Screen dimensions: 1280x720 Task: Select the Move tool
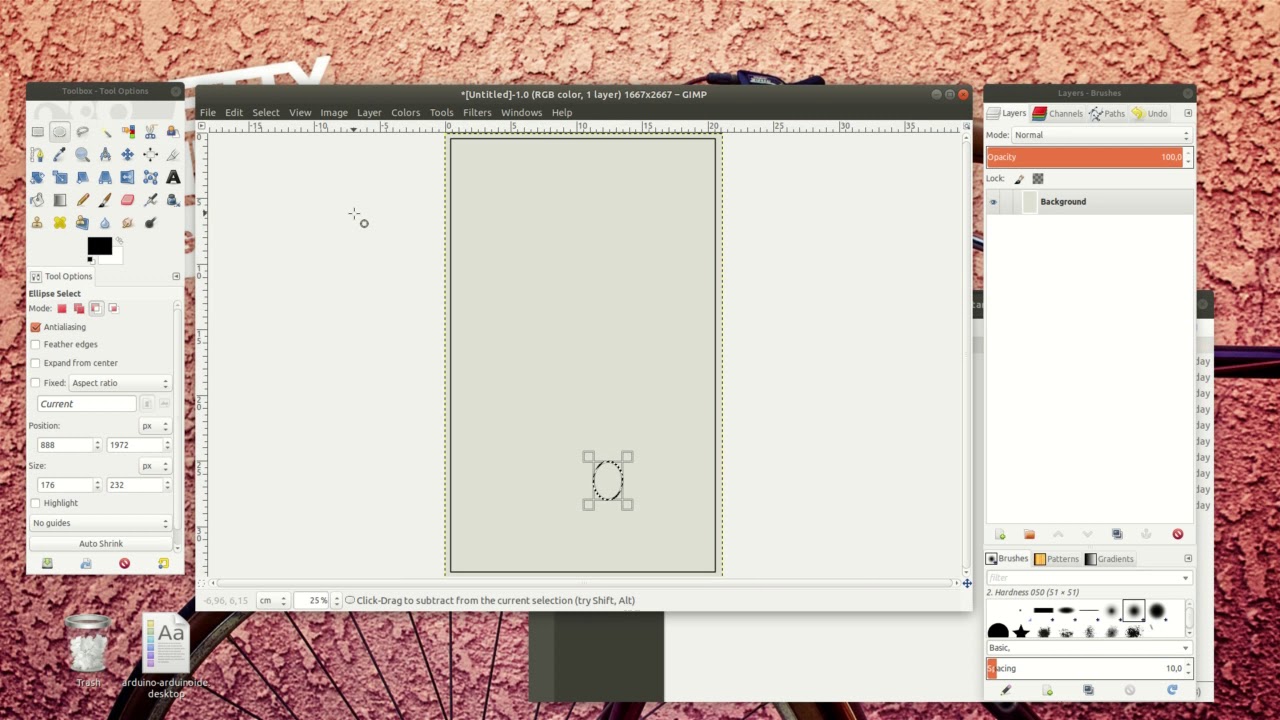click(127, 154)
